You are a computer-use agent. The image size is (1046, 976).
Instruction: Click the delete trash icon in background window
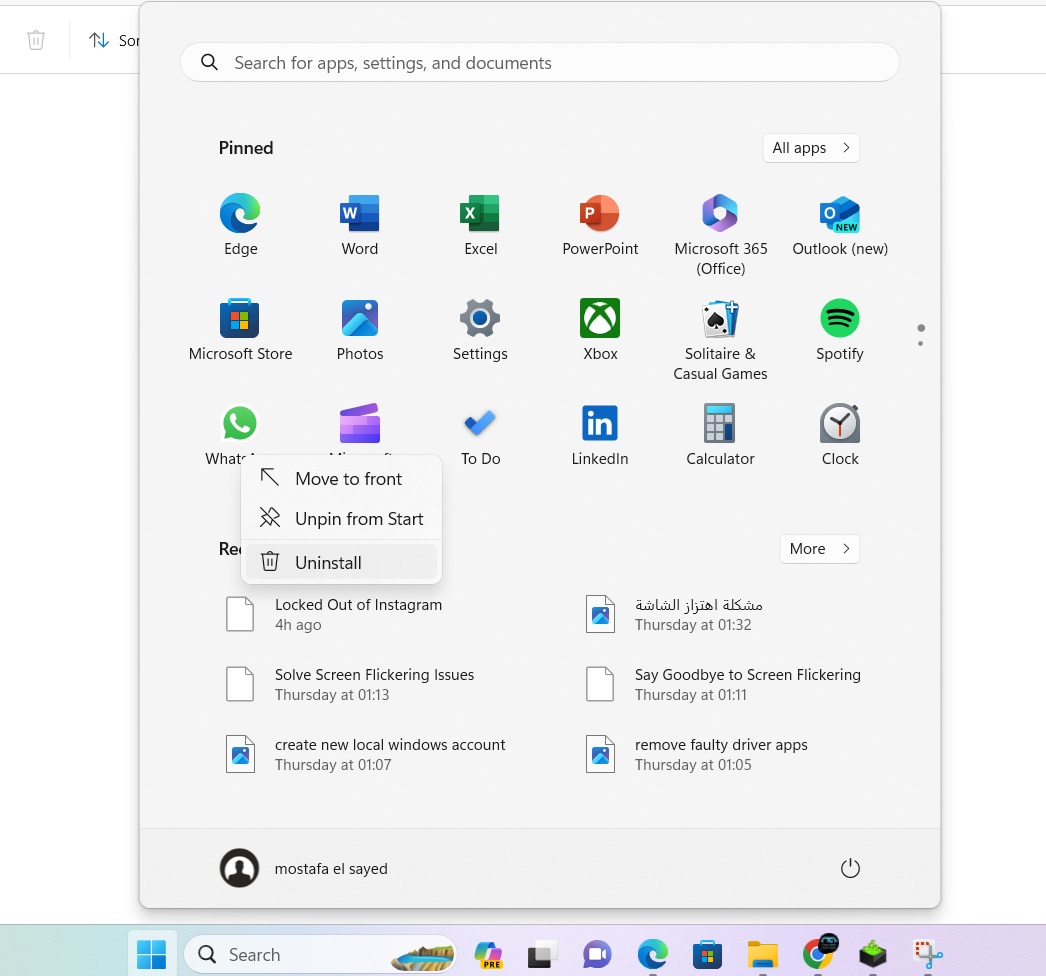click(36, 40)
